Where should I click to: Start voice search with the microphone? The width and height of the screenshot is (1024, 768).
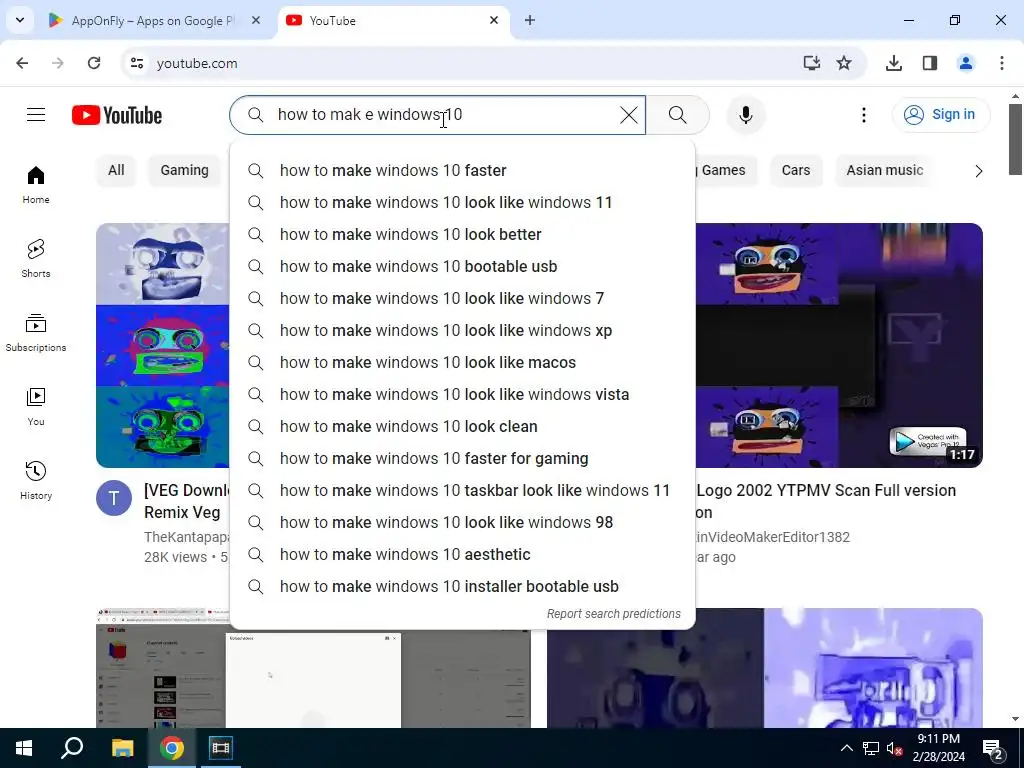pos(745,115)
